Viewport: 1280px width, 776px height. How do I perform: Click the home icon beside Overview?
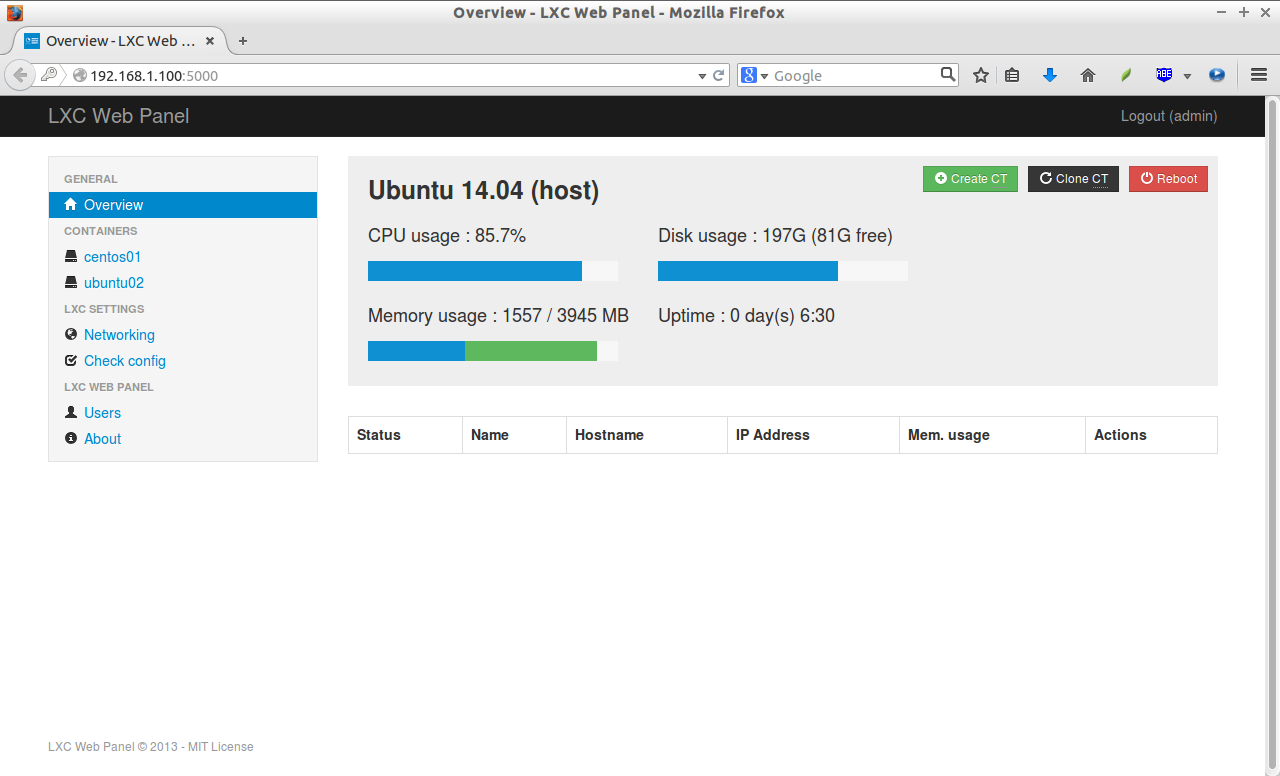click(x=71, y=204)
